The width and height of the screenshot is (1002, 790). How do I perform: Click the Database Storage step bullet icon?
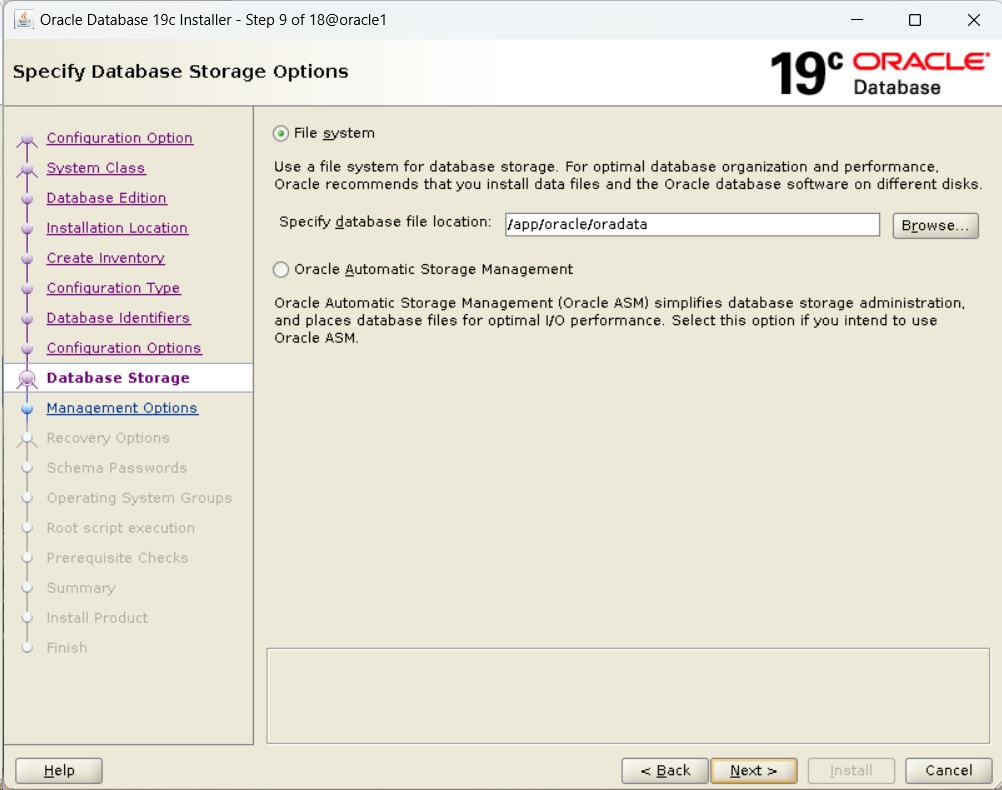coord(28,378)
